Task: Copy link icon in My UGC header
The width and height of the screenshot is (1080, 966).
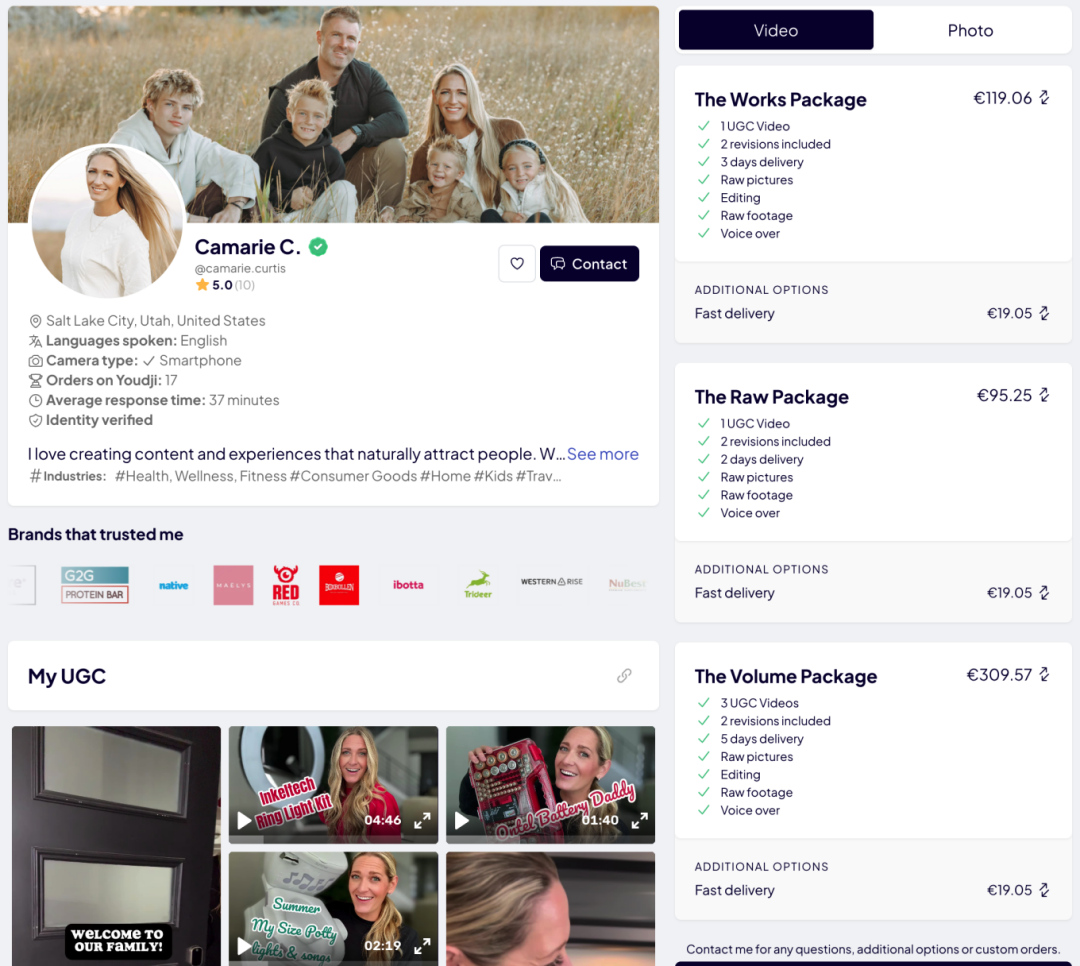Action: coord(624,675)
